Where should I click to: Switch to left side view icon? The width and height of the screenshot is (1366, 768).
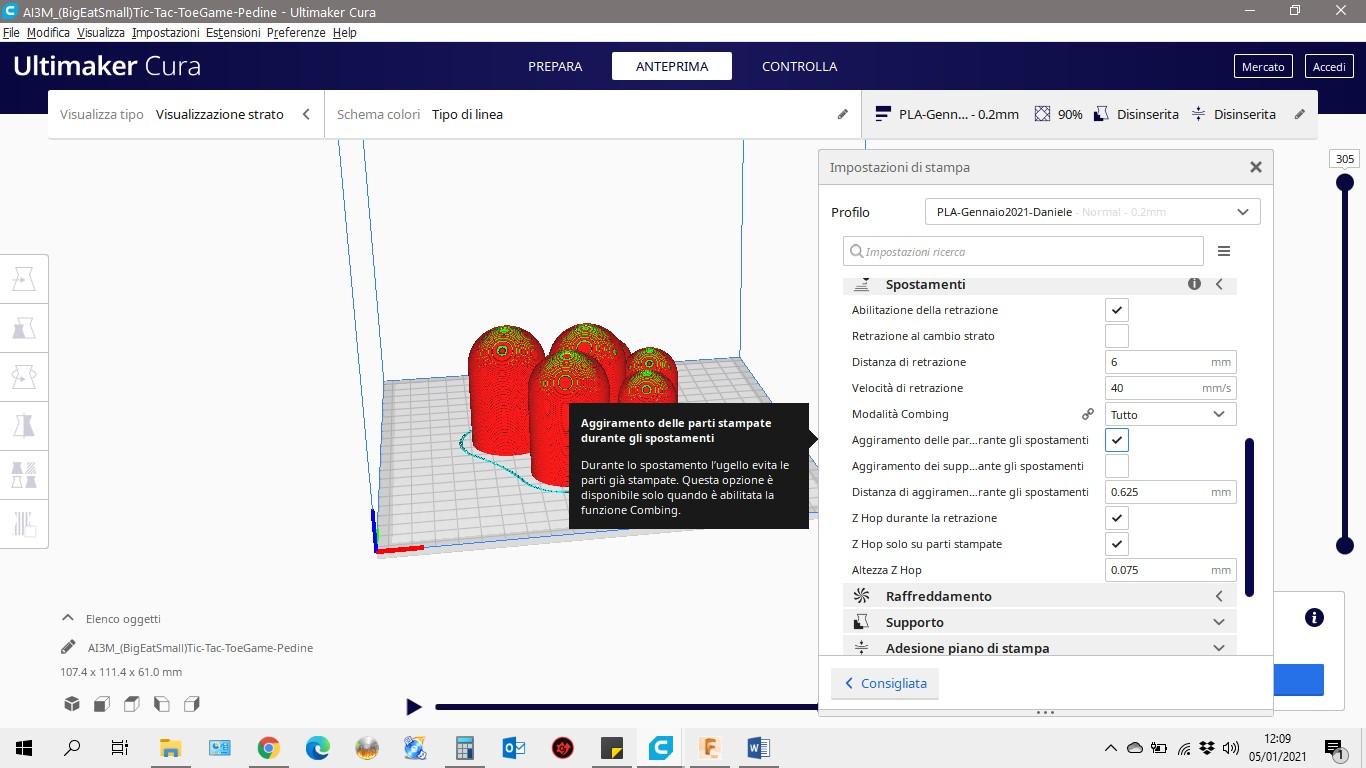162,704
